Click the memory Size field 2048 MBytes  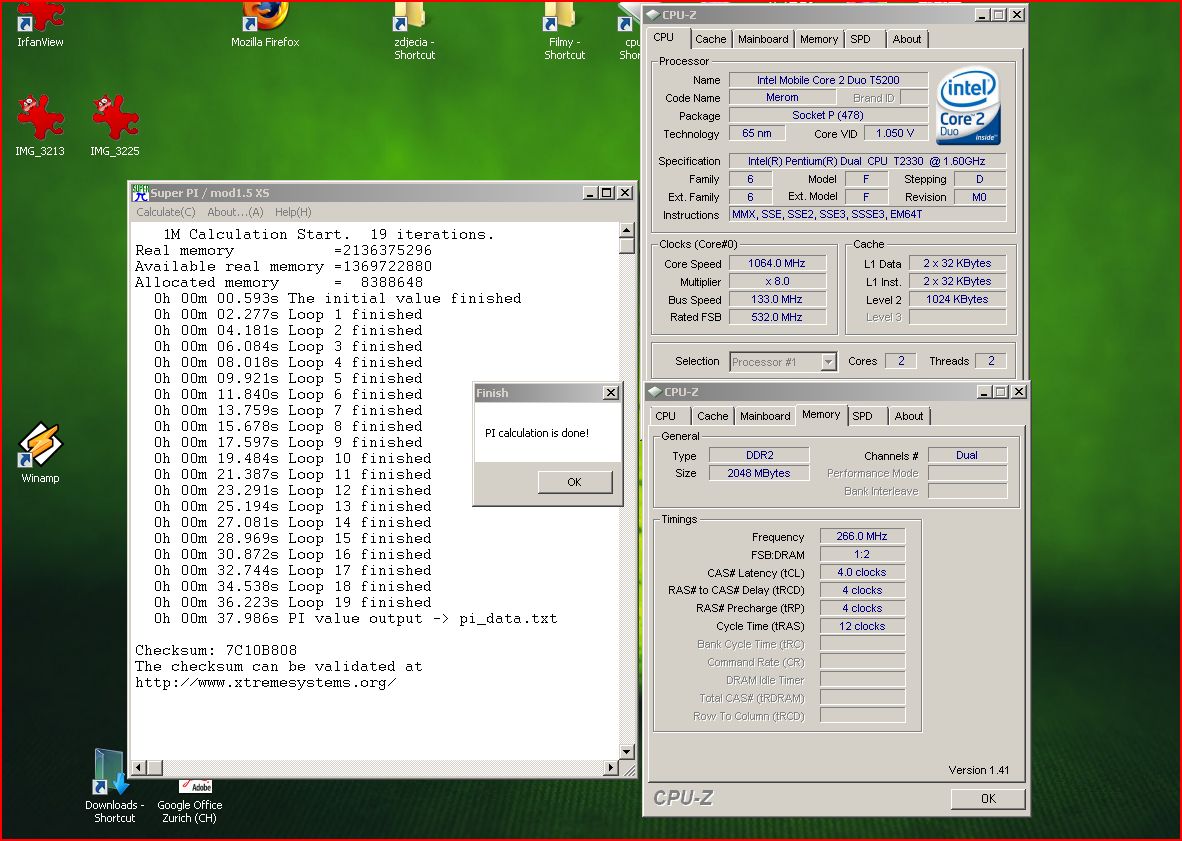(x=759, y=473)
